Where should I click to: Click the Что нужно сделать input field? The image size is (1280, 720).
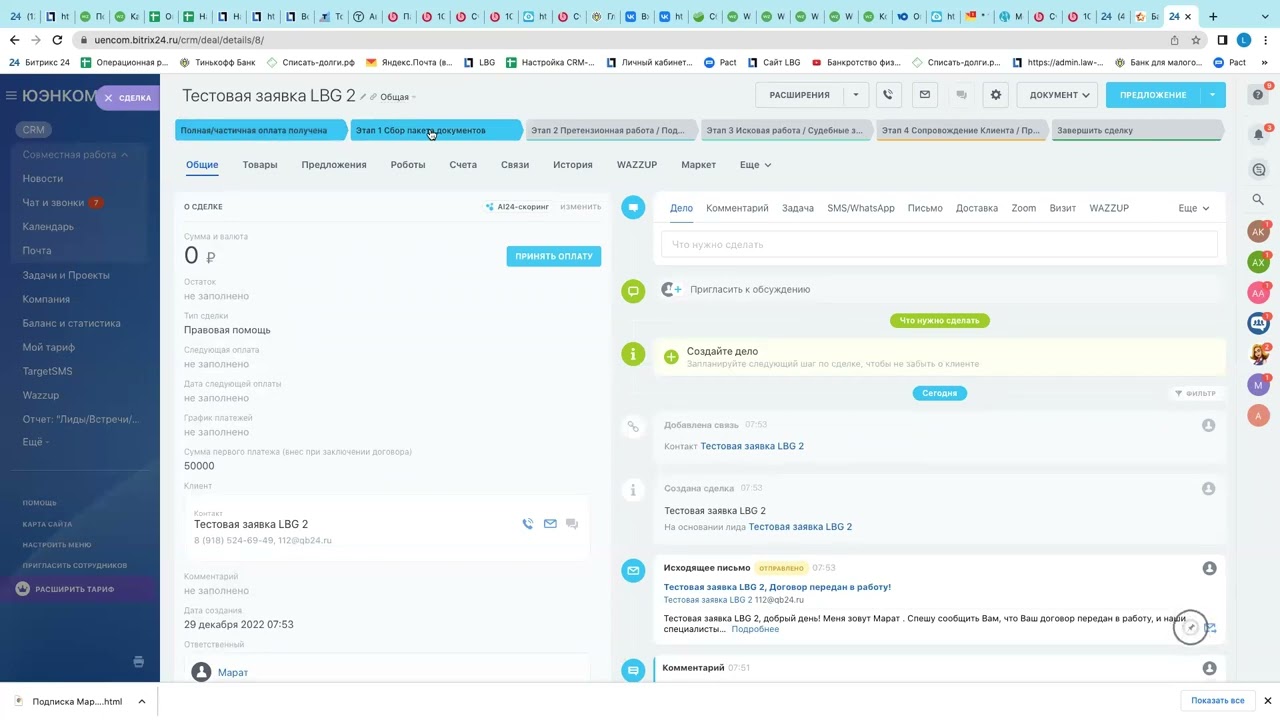point(939,244)
